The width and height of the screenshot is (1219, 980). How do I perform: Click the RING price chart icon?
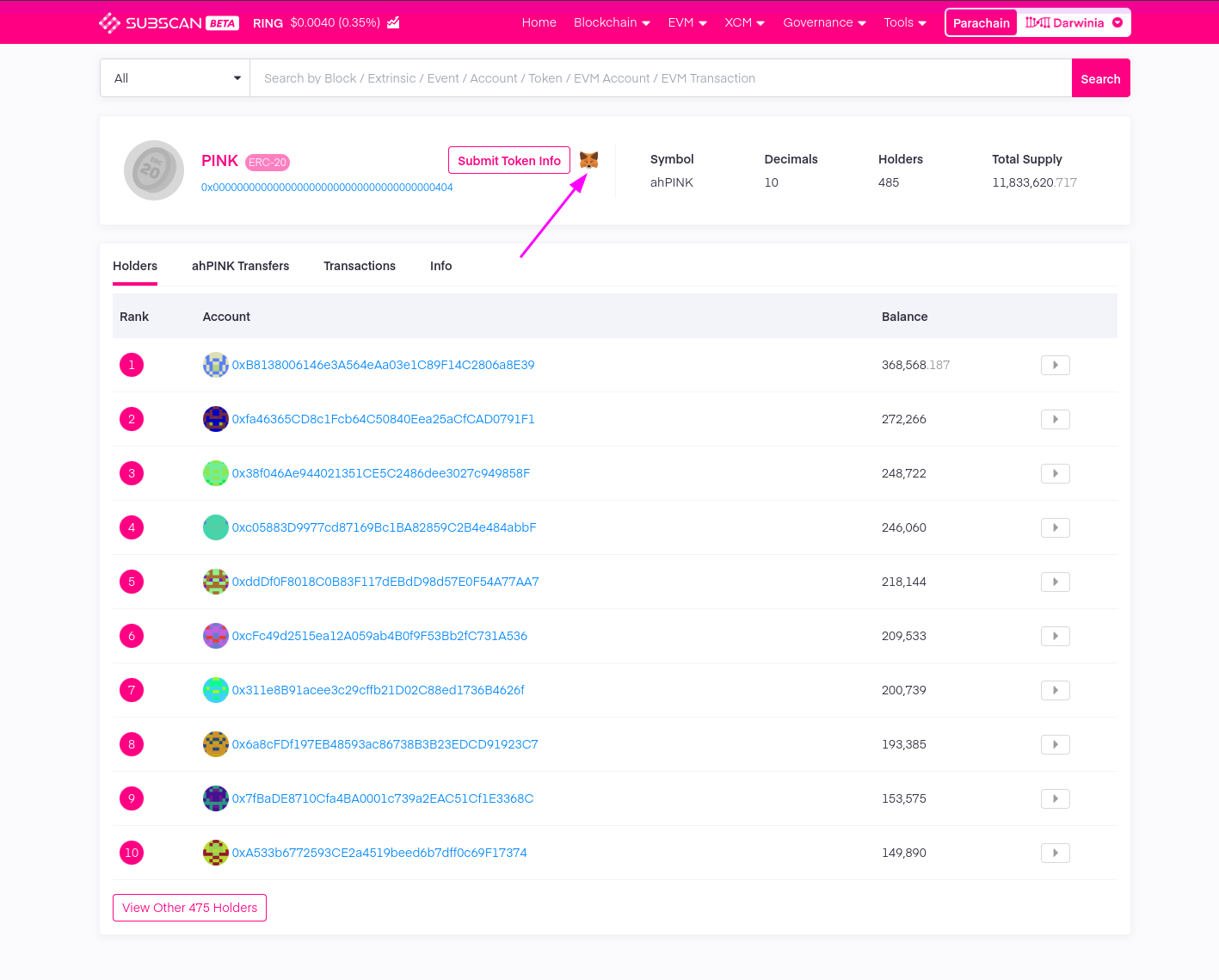(393, 23)
